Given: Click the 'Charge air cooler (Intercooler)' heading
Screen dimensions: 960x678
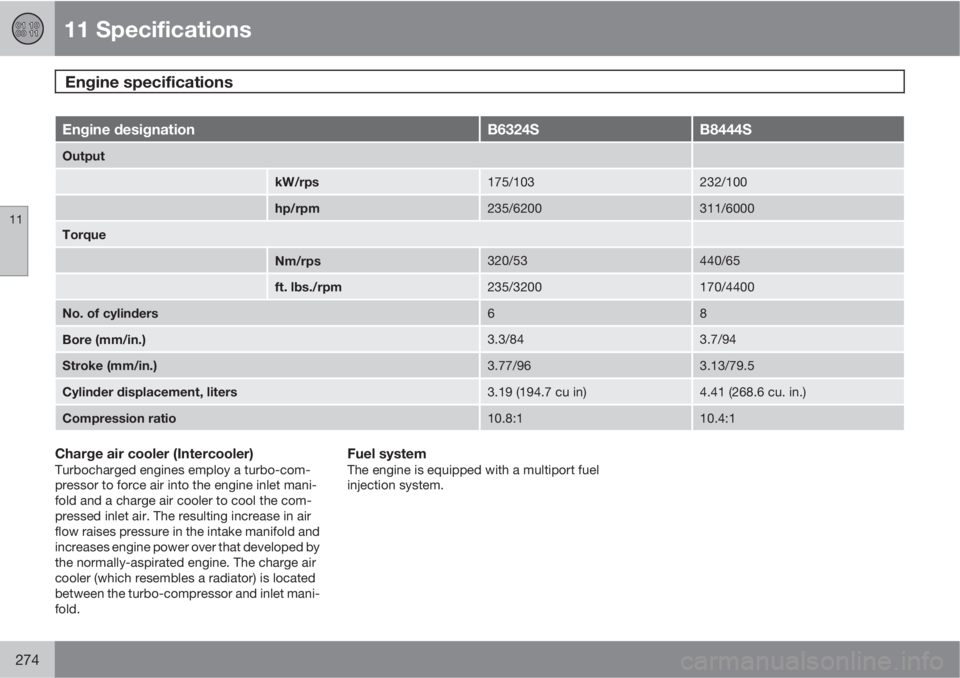Looking at the screenshot, I should coord(154,454).
